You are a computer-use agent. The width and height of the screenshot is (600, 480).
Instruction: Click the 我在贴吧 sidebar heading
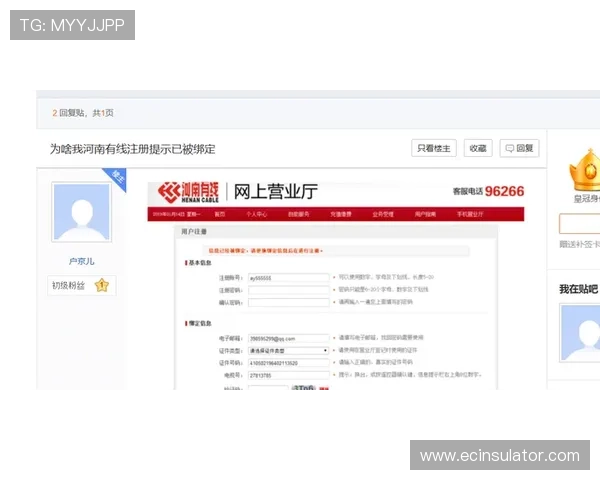pyautogui.click(x=579, y=289)
